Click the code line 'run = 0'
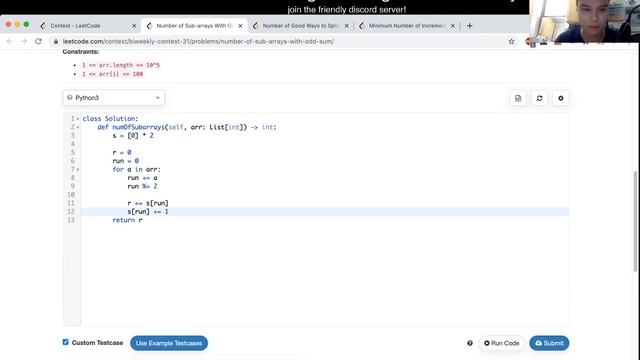 (x=126, y=161)
